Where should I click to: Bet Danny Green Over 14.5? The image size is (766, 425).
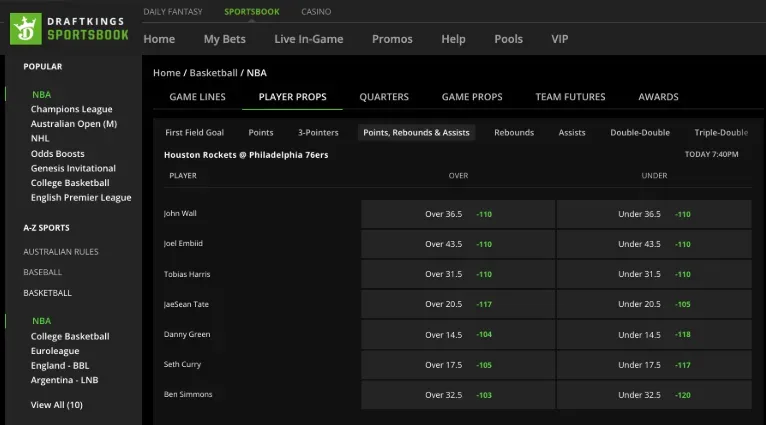pos(458,335)
